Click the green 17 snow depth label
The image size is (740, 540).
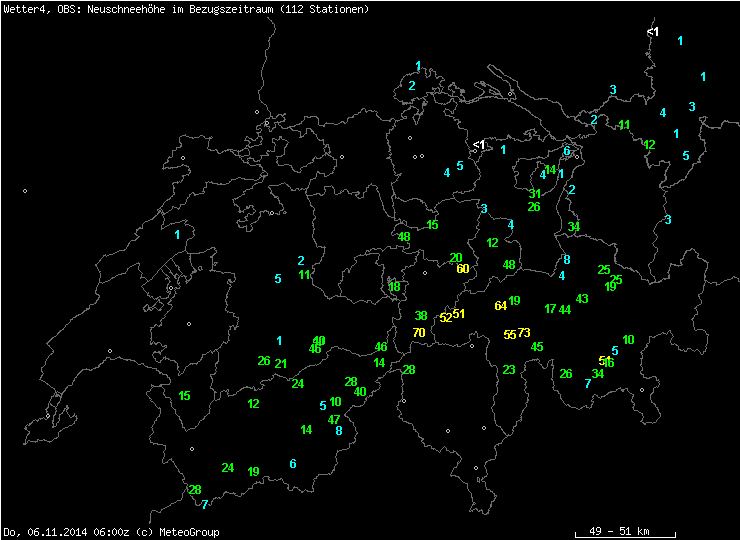[x=550, y=309]
